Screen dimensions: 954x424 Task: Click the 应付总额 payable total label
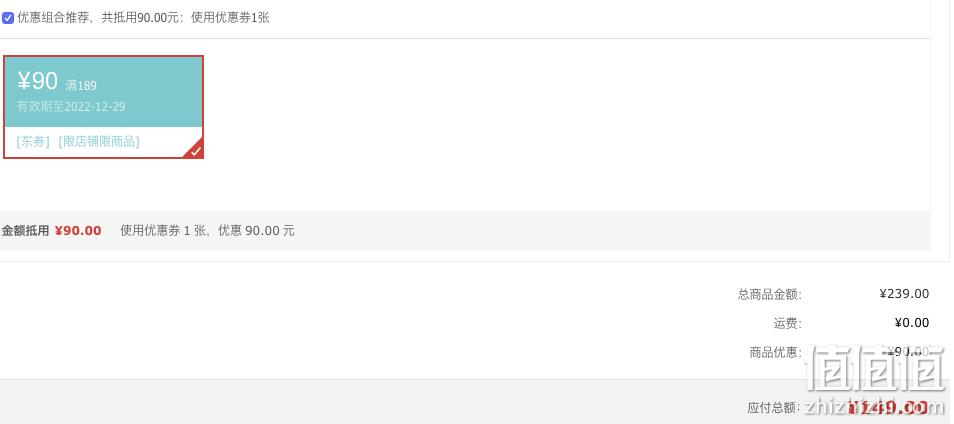pyautogui.click(x=774, y=407)
